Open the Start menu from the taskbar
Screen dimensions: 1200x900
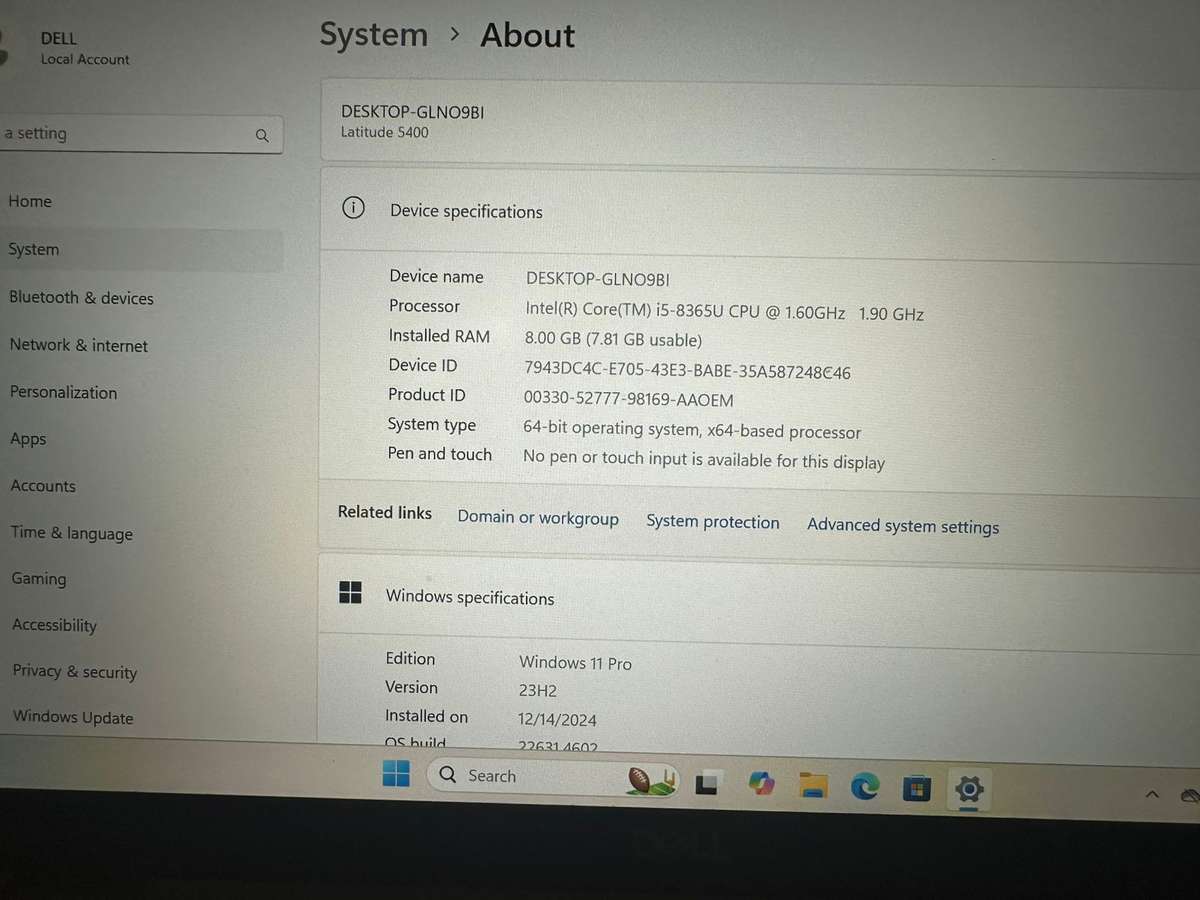coord(396,776)
